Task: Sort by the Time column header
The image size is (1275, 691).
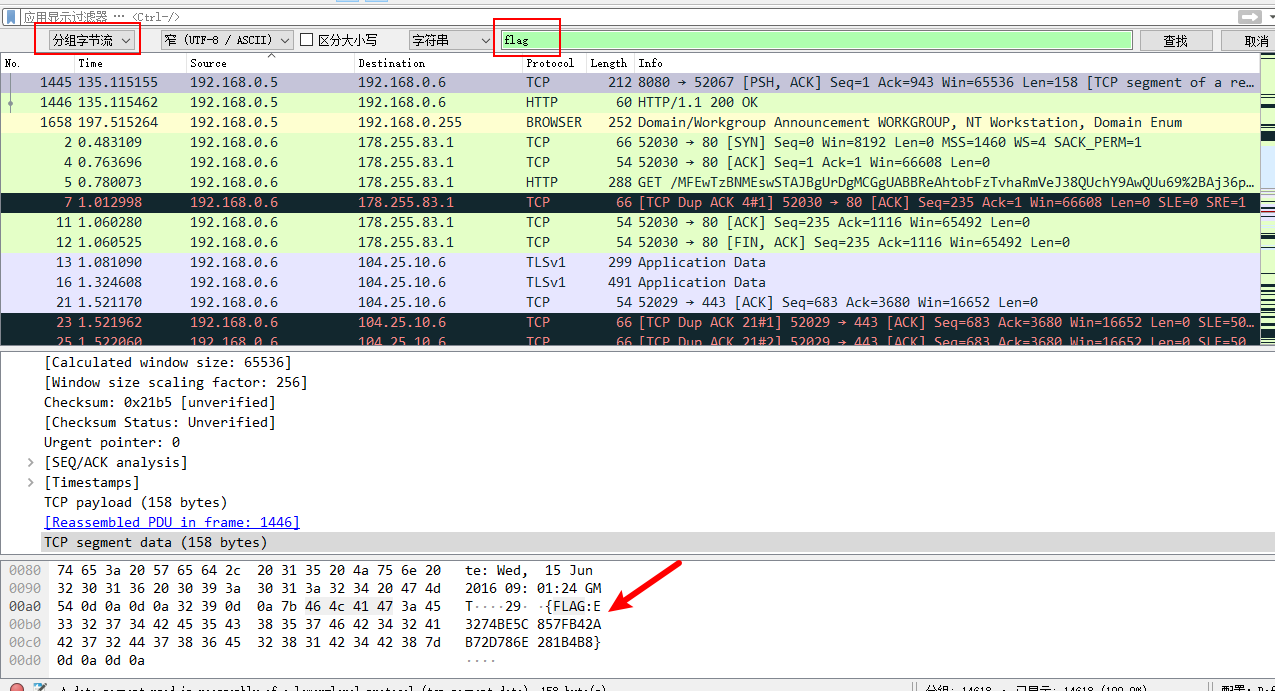Action: pyautogui.click(x=90, y=63)
